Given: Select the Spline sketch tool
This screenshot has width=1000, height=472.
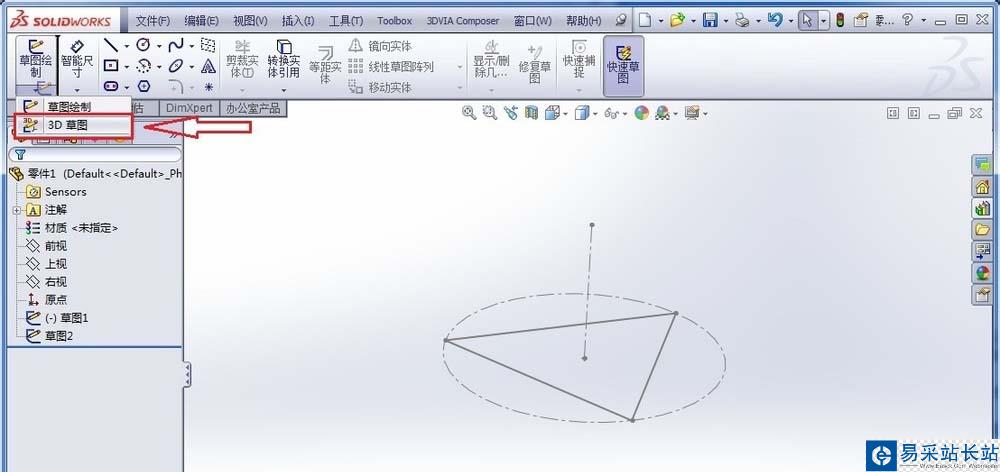Looking at the screenshot, I should coord(176,45).
